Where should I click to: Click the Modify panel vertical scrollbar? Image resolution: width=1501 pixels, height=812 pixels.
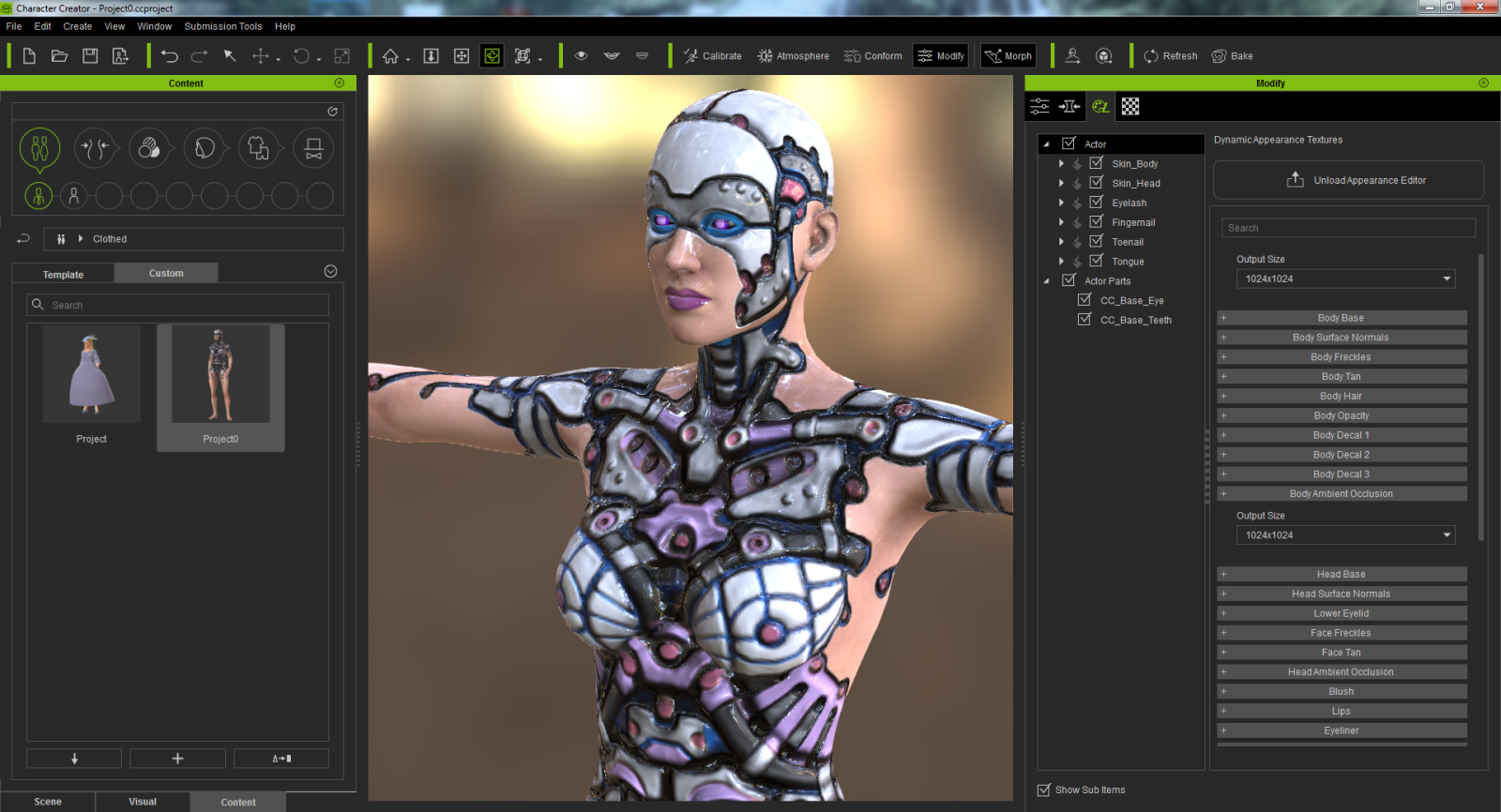[1481, 398]
